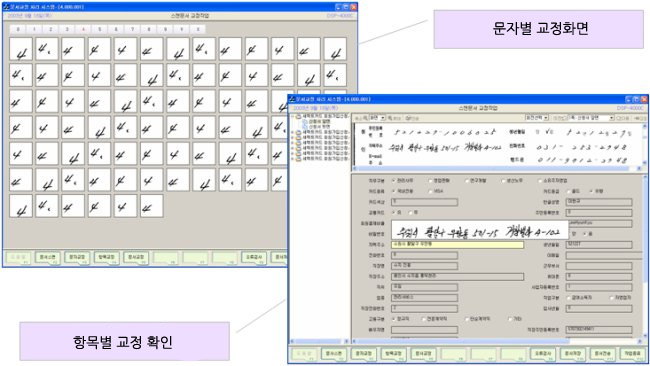Expand the top folder in the document tree
The width and height of the screenshot is (650, 366).
293,116
